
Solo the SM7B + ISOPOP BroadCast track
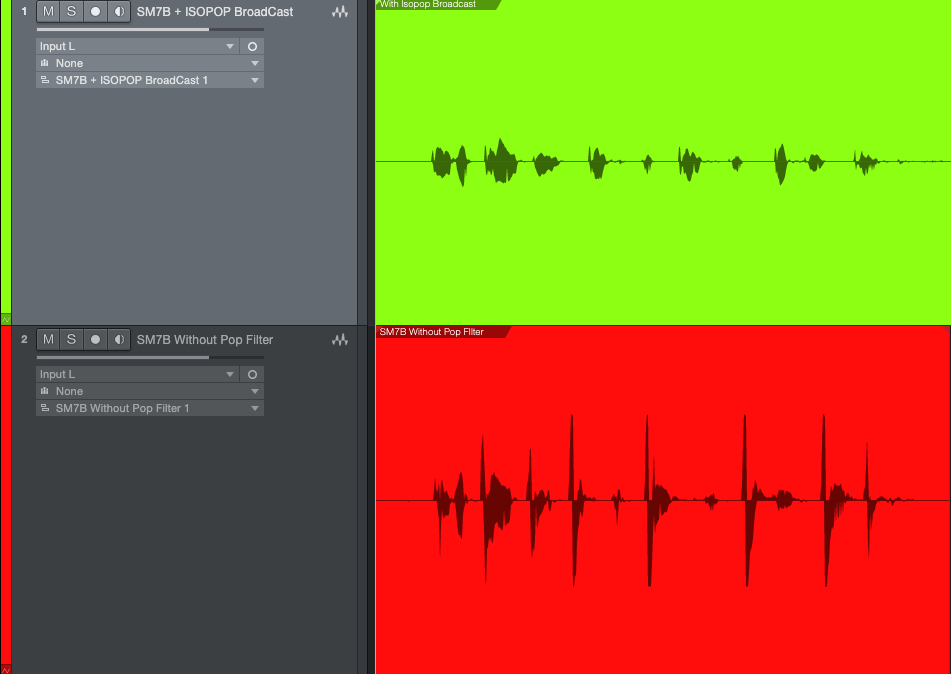pos(71,11)
